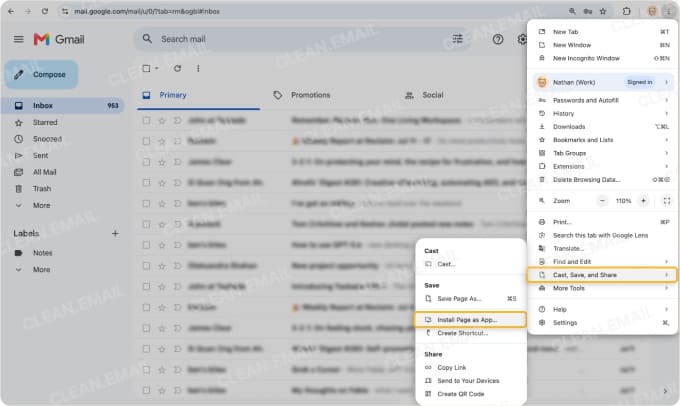
Task: Open the Notes label
Action: click(42, 253)
